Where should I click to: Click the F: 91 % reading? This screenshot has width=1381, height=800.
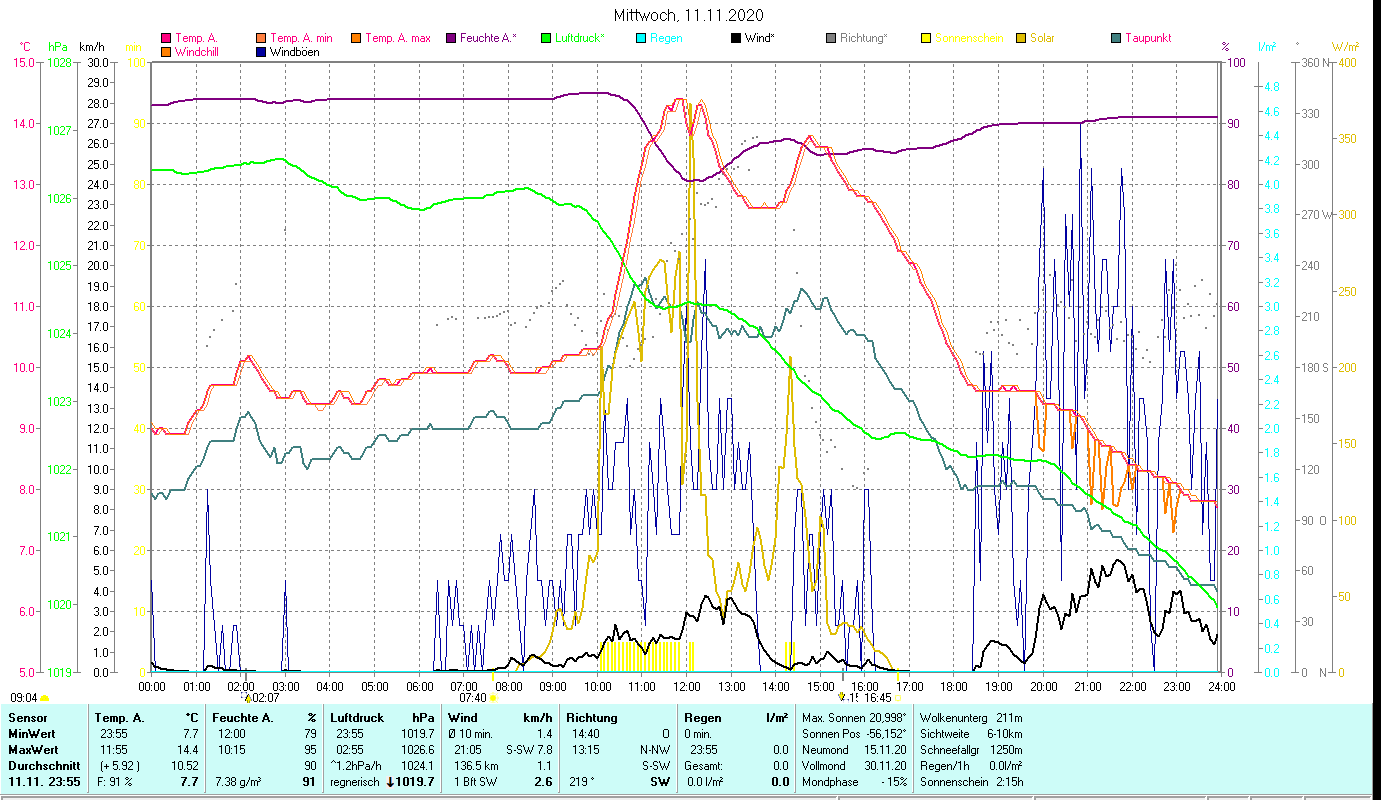pyautogui.click(x=116, y=782)
